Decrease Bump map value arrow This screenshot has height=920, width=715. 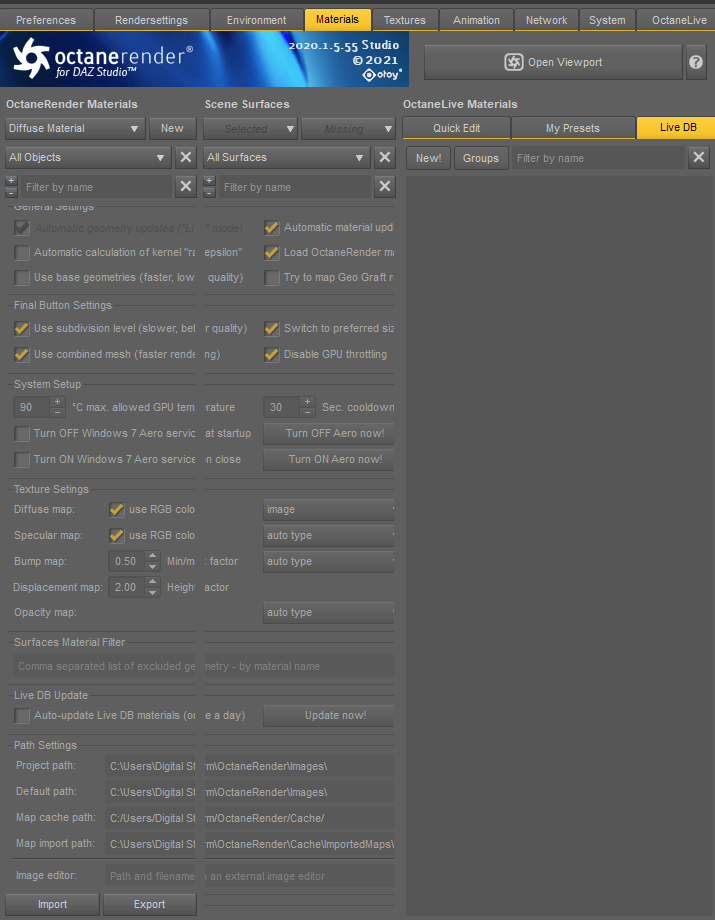click(x=153, y=567)
